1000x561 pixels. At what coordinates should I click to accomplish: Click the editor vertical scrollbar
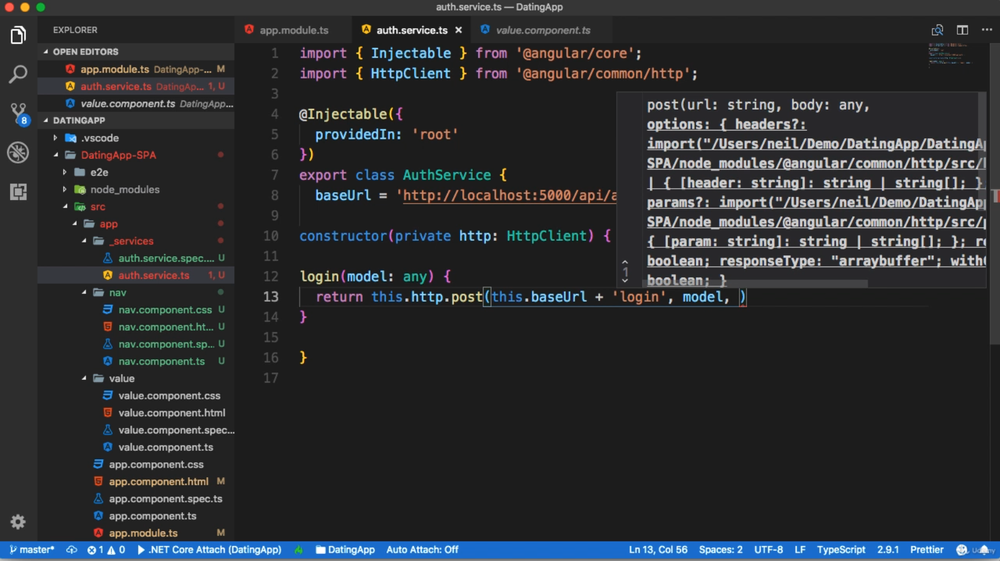point(995,194)
